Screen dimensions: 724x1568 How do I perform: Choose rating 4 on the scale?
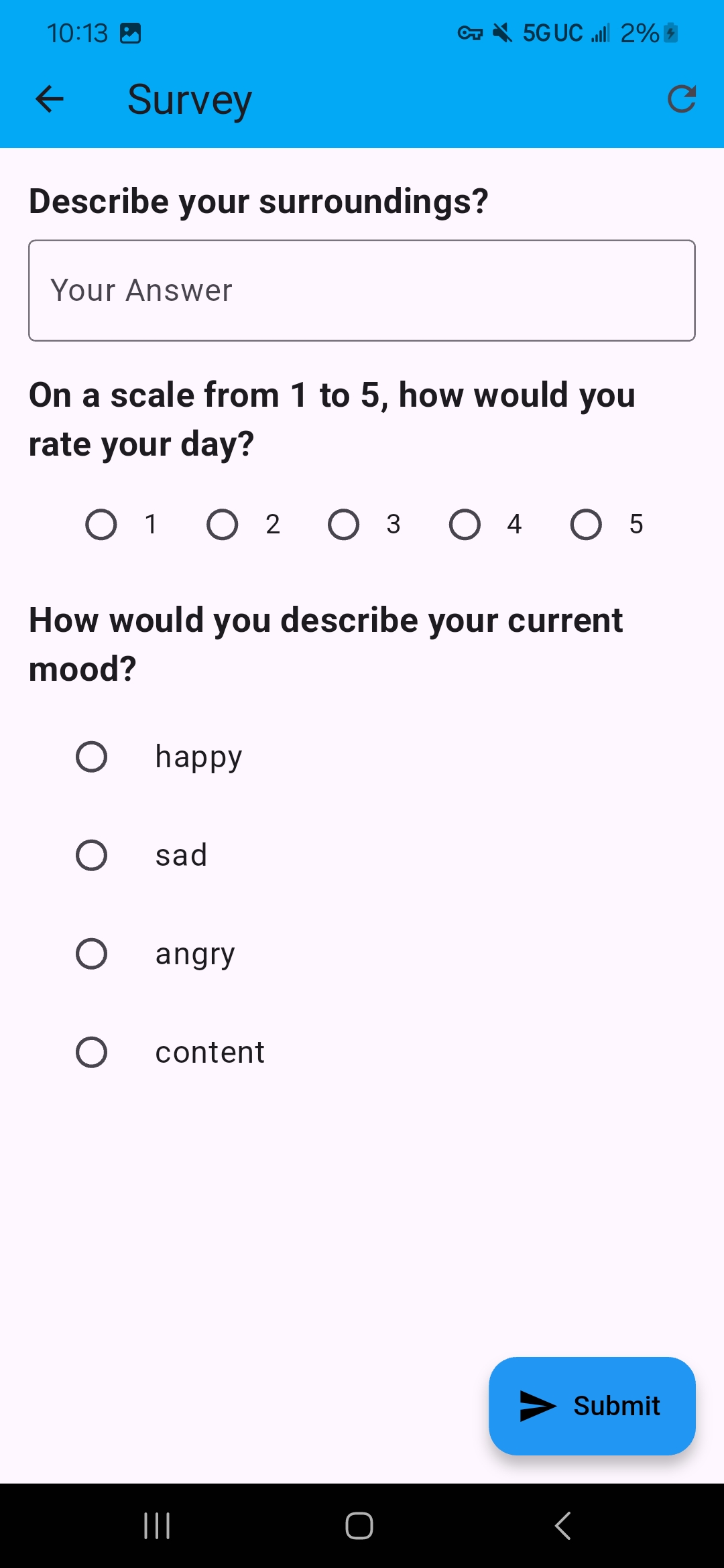tap(466, 525)
